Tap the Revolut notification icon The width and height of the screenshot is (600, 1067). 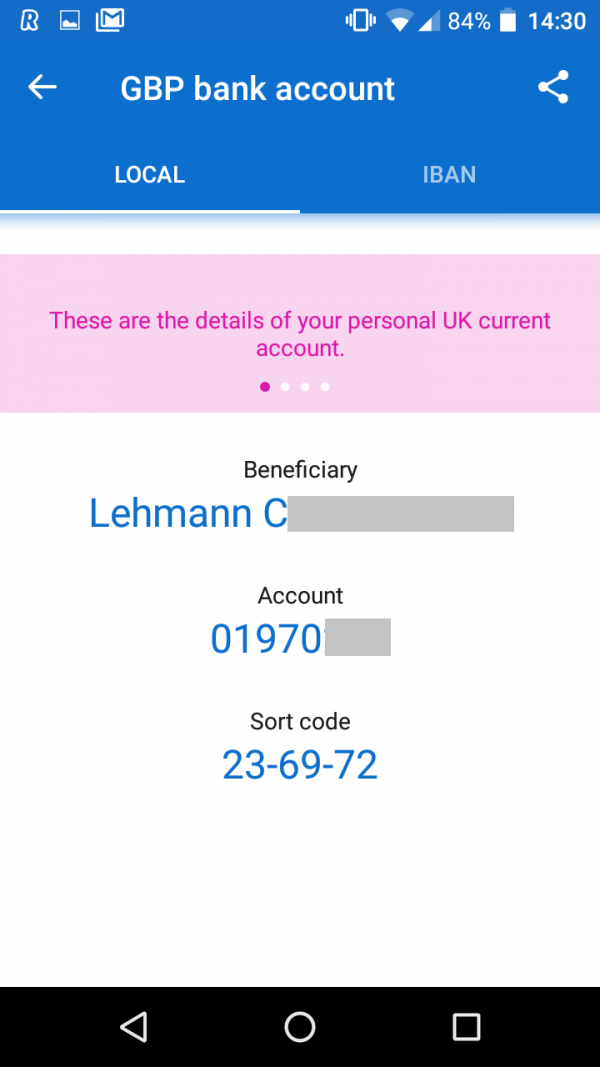click(x=29, y=20)
